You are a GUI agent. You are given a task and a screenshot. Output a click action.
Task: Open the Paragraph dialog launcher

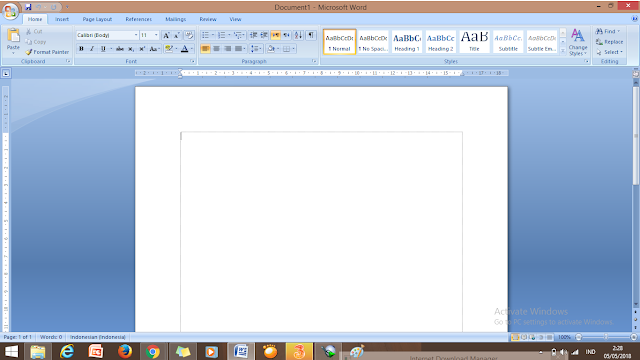coord(314,61)
